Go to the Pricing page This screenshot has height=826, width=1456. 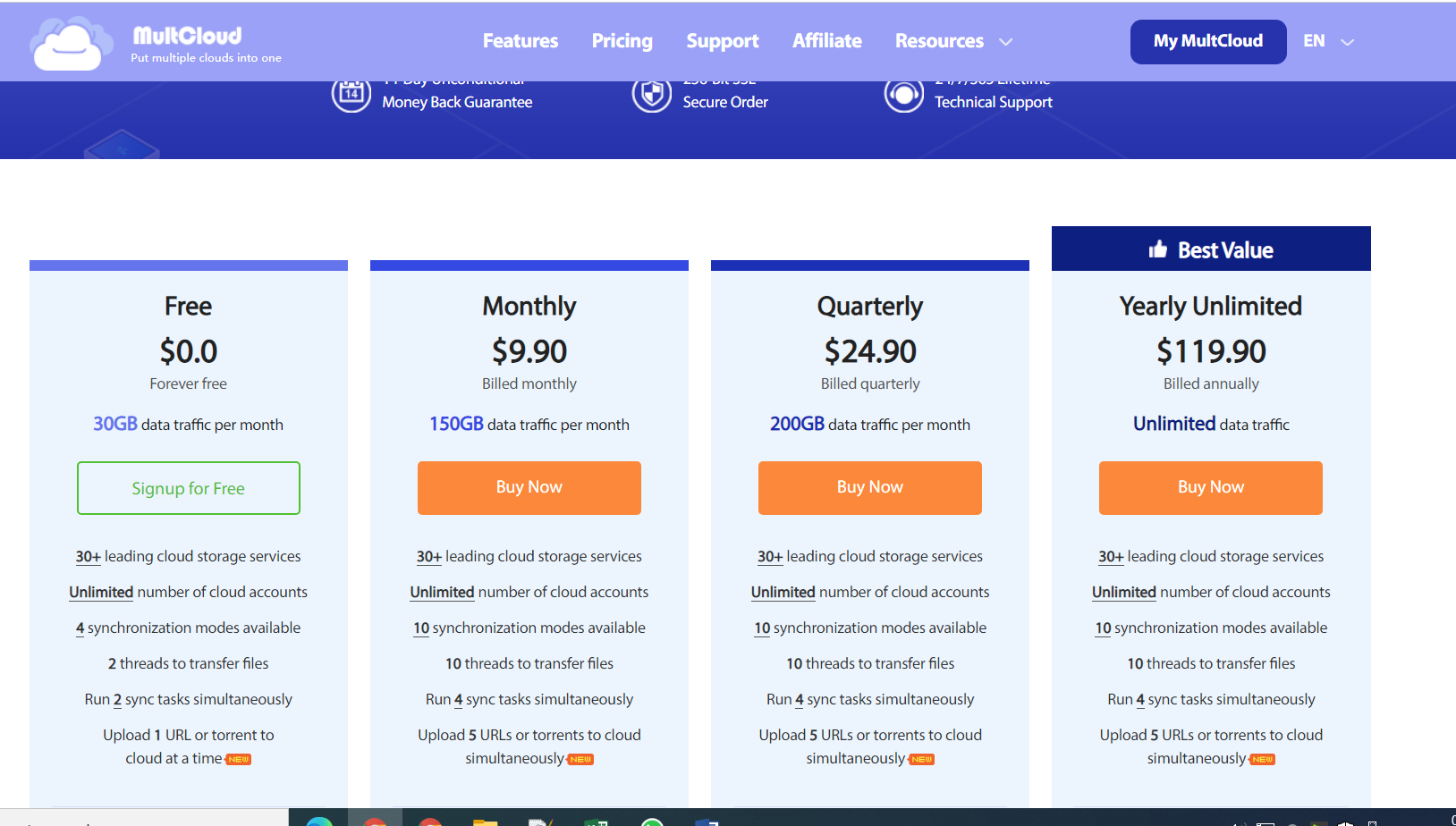[622, 41]
